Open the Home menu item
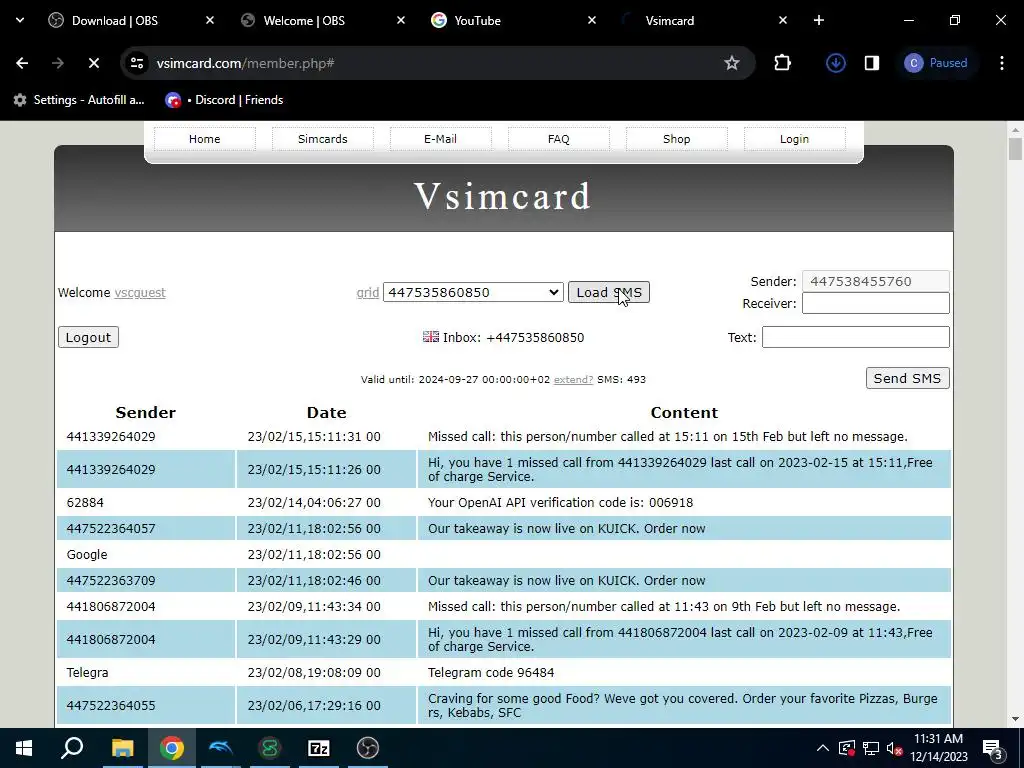The height and width of the screenshot is (768, 1024). click(x=204, y=139)
